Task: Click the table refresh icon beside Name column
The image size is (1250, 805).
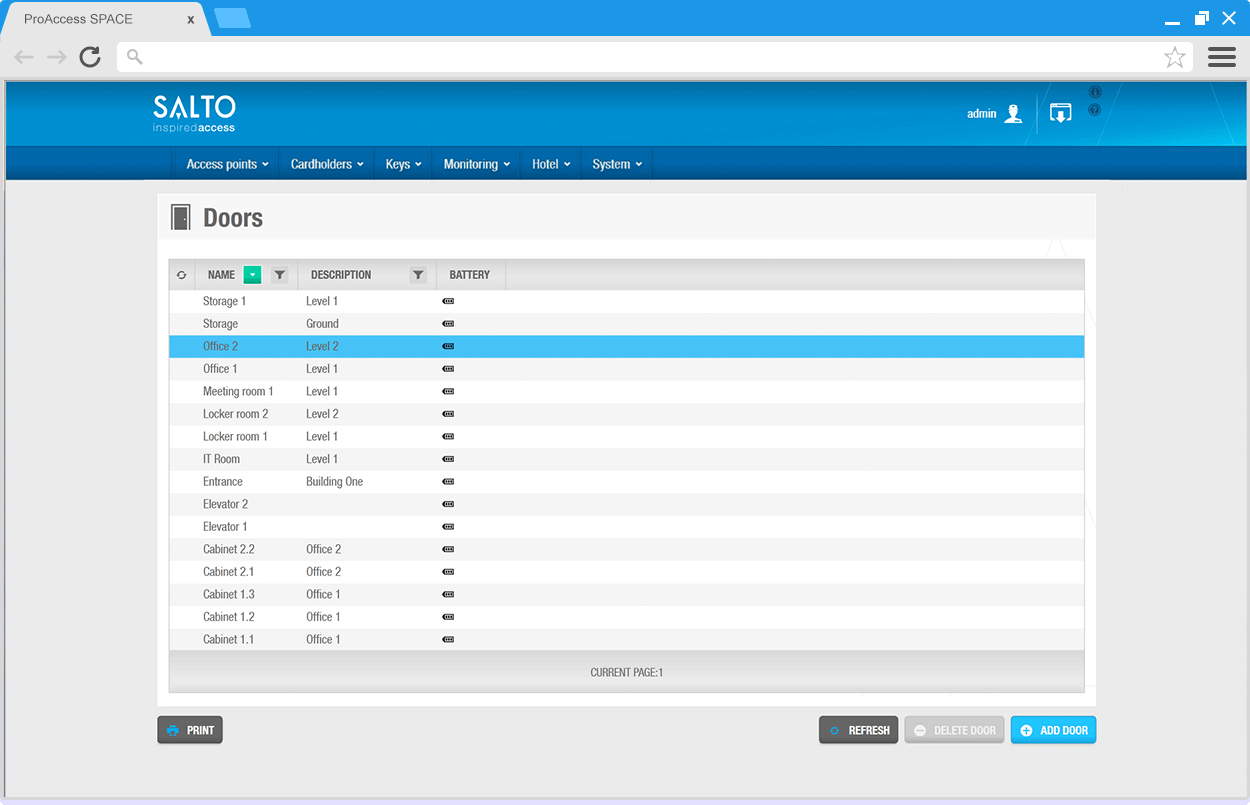Action: pos(181,275)
